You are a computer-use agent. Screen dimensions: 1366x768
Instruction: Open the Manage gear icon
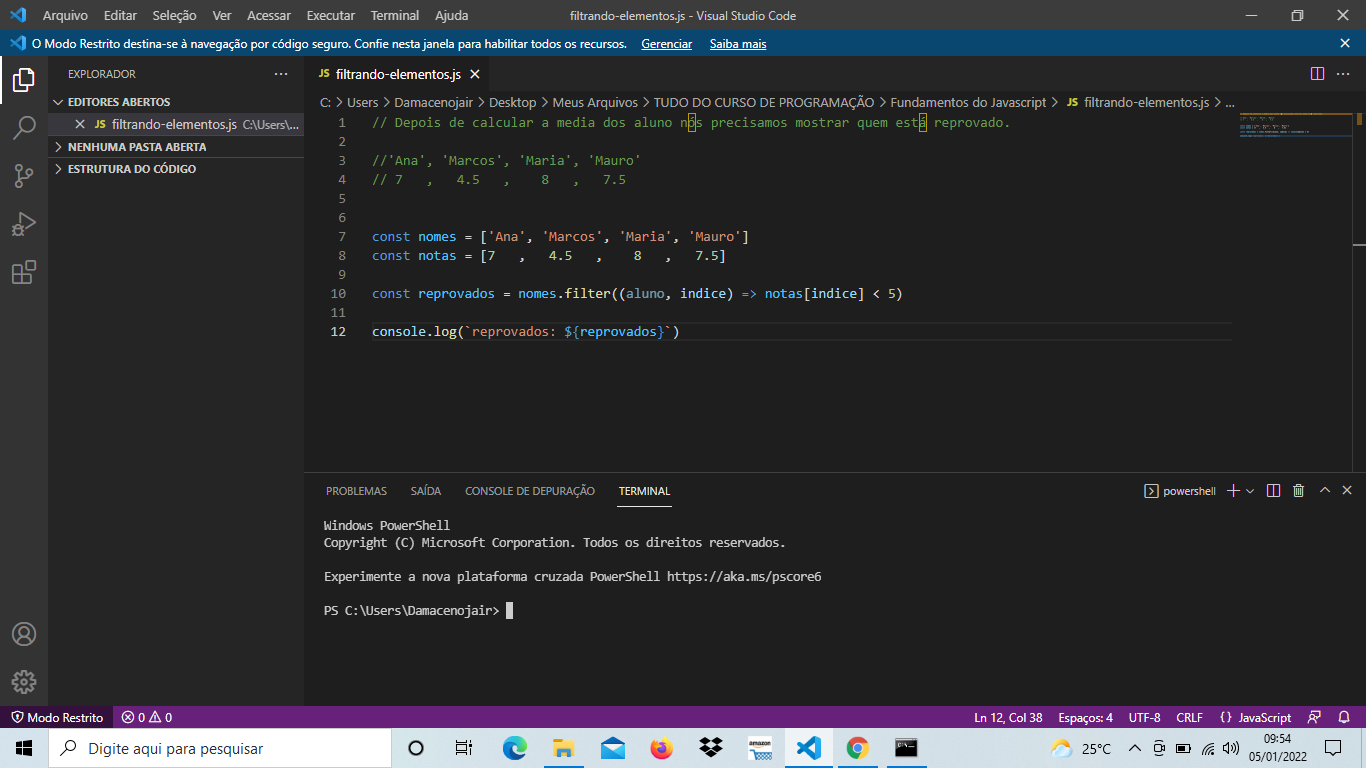point(24,682)
